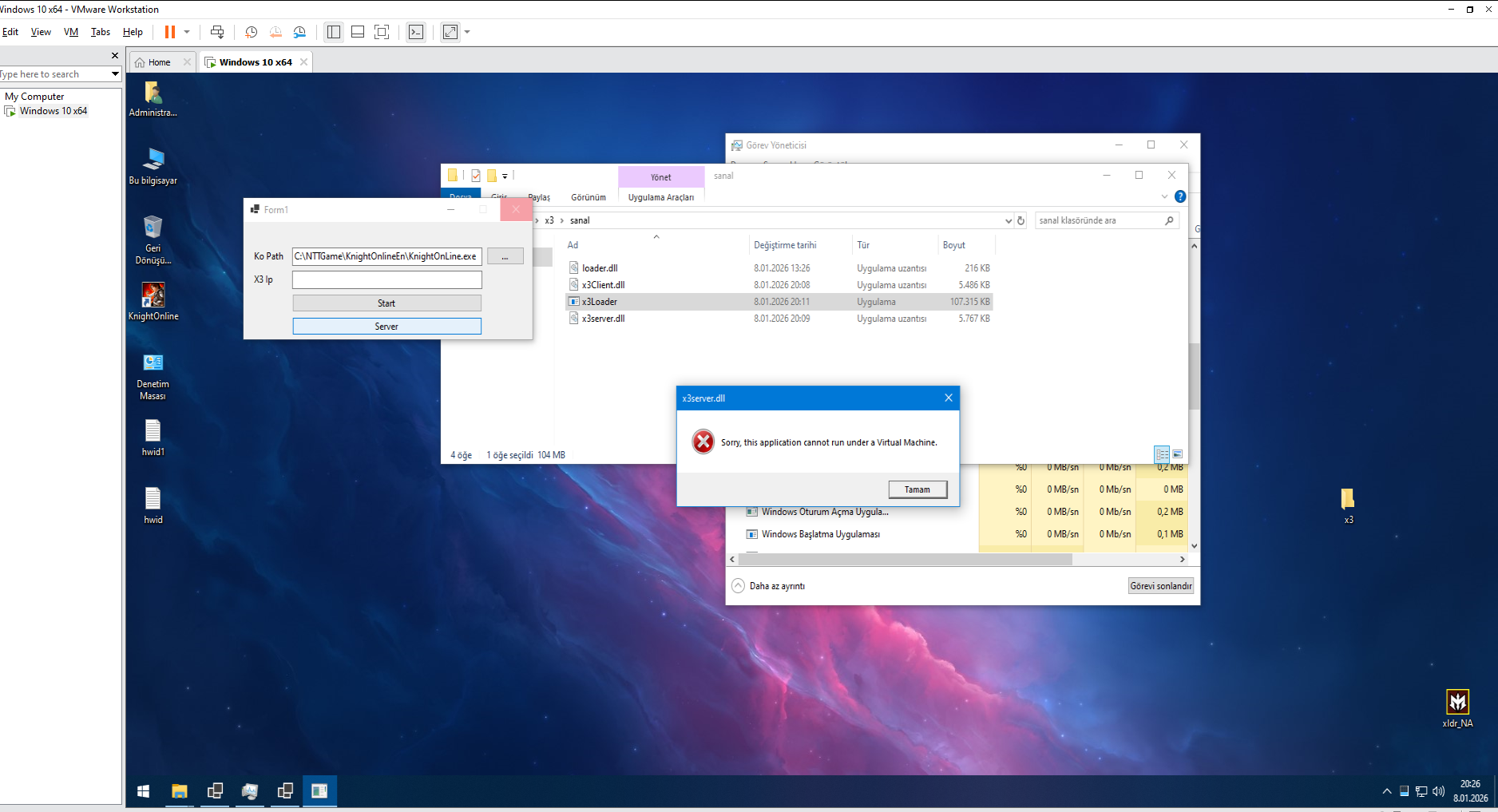
Task: Pause the virtual machine with the orange button
Action: [x=169, y=32]
